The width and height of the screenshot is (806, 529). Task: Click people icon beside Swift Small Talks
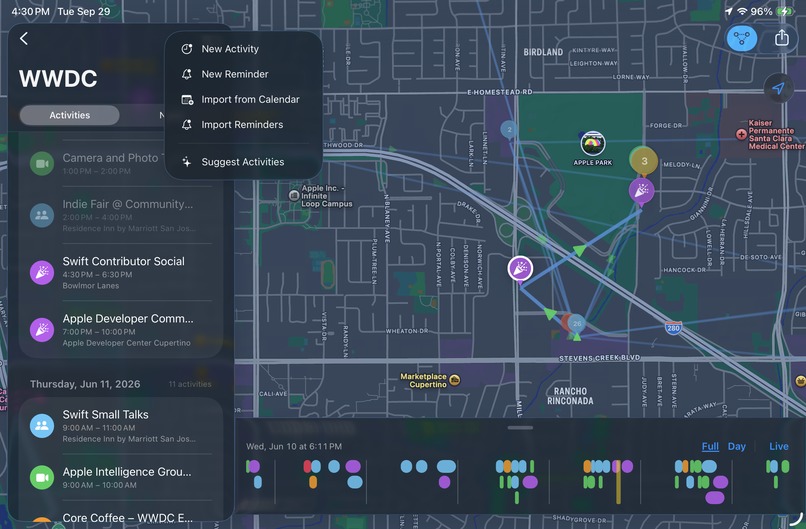pos(42,426)
